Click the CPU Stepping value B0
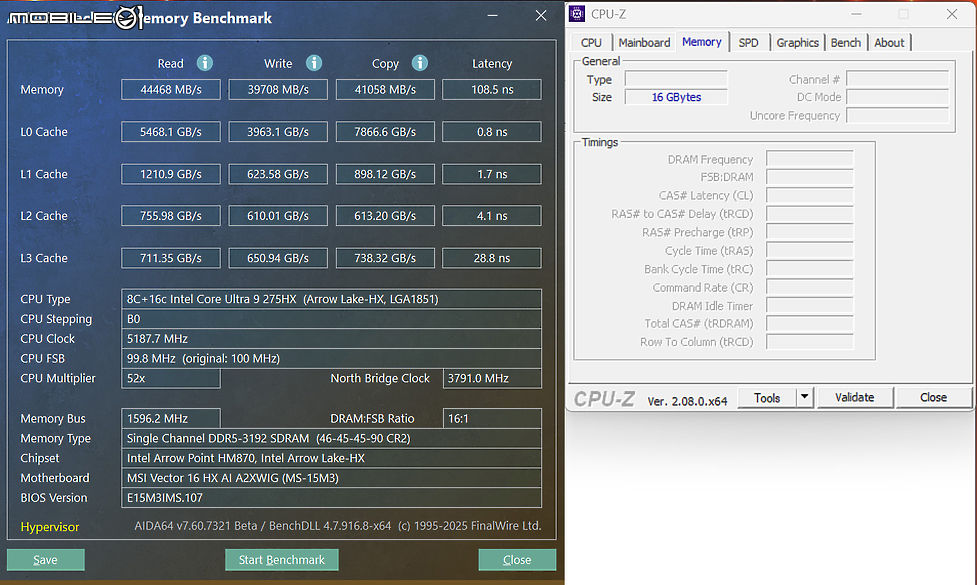977x585 pixels. coord(331,319)
